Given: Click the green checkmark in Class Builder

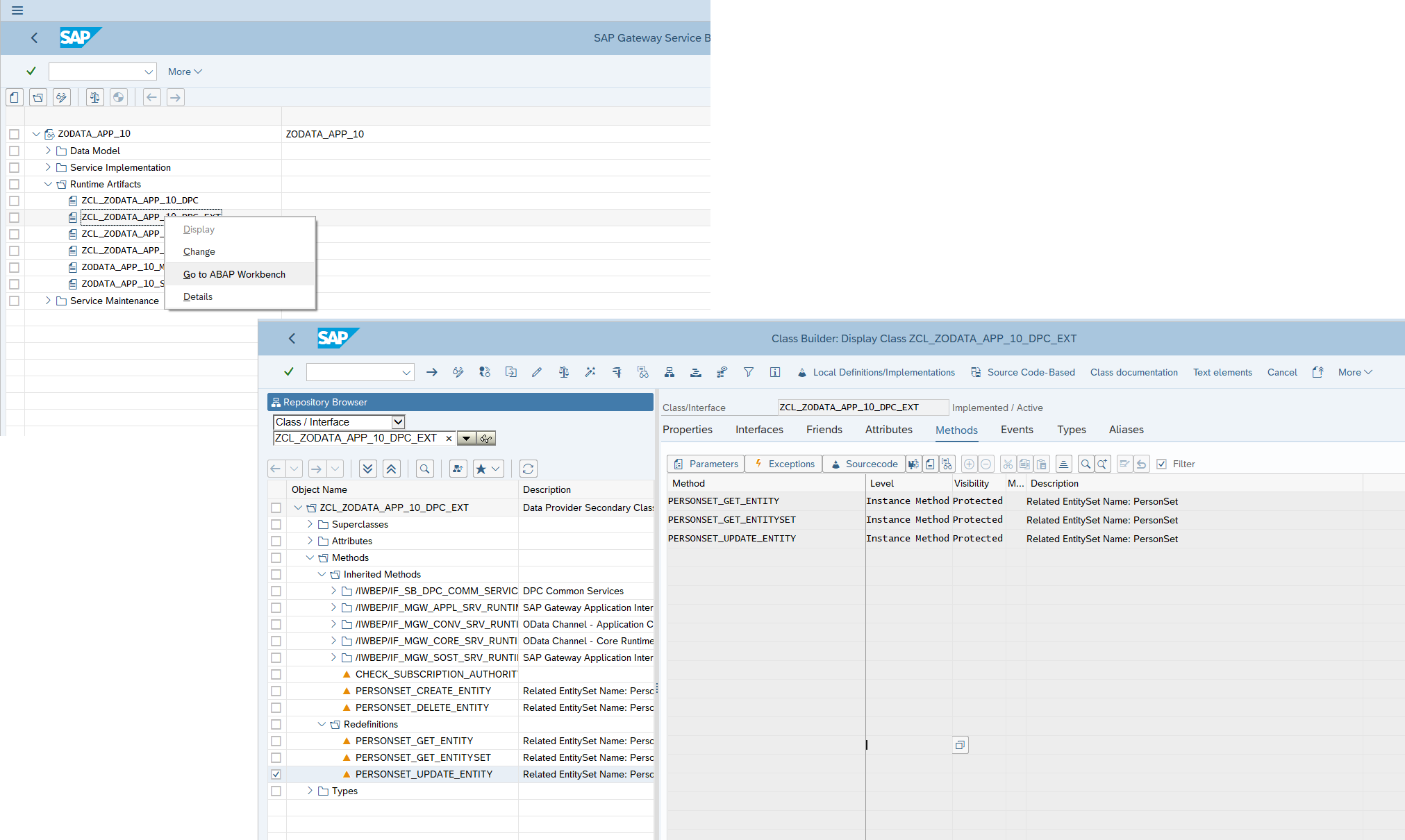Looking at the screenshot, I should (x=289, y=372).
